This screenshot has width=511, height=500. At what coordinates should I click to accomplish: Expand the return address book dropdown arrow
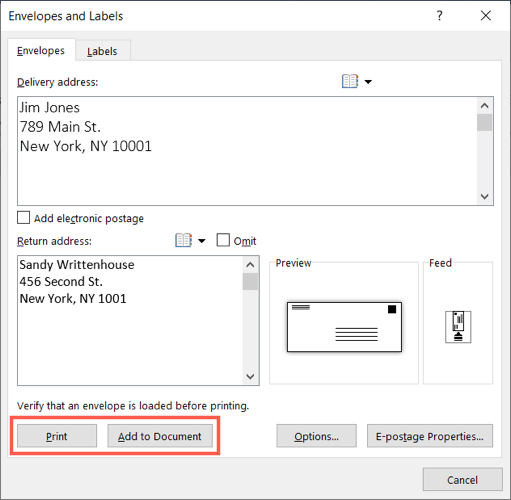click(202, 241)
